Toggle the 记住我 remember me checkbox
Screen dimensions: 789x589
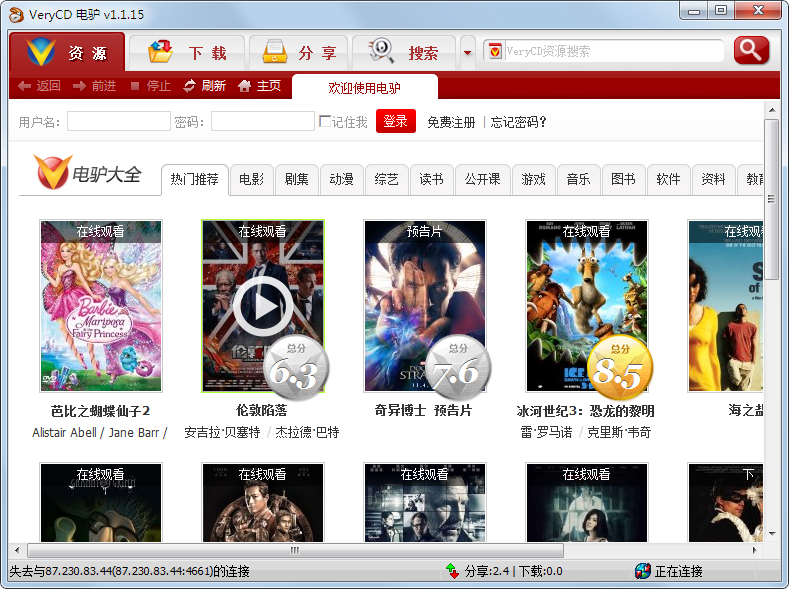pyautogui.click(x=325, y=121)
